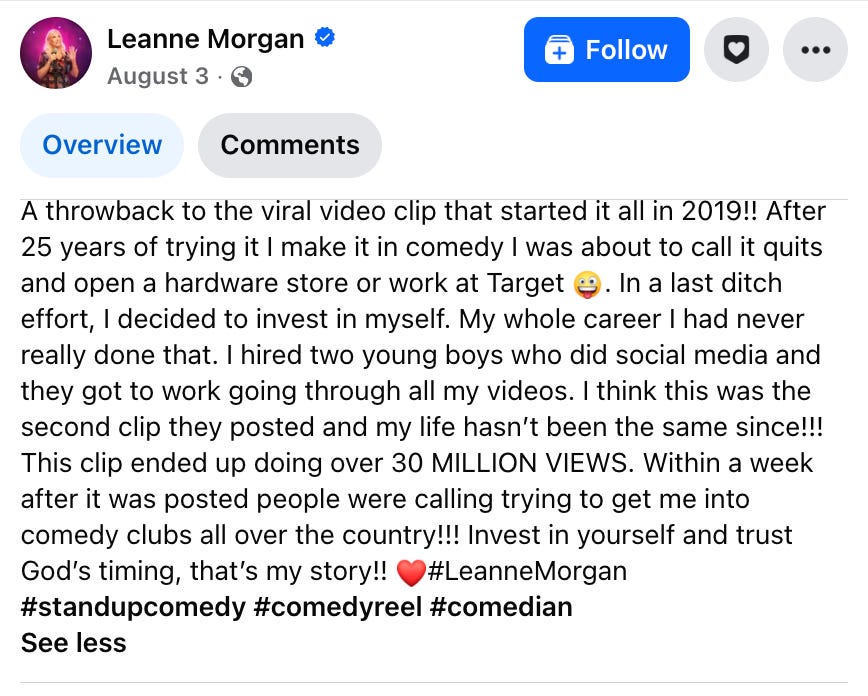Collapse the post using See less
This screenshot has height=696, width=868.
pyautogui.click(x=72, y=642)
